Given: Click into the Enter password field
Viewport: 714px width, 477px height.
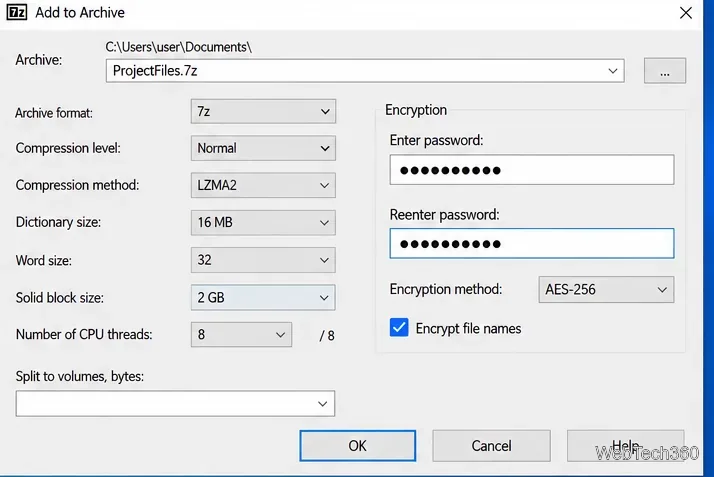Looking at the screenshot, I should pyautogui.click(x=532, y=170).
